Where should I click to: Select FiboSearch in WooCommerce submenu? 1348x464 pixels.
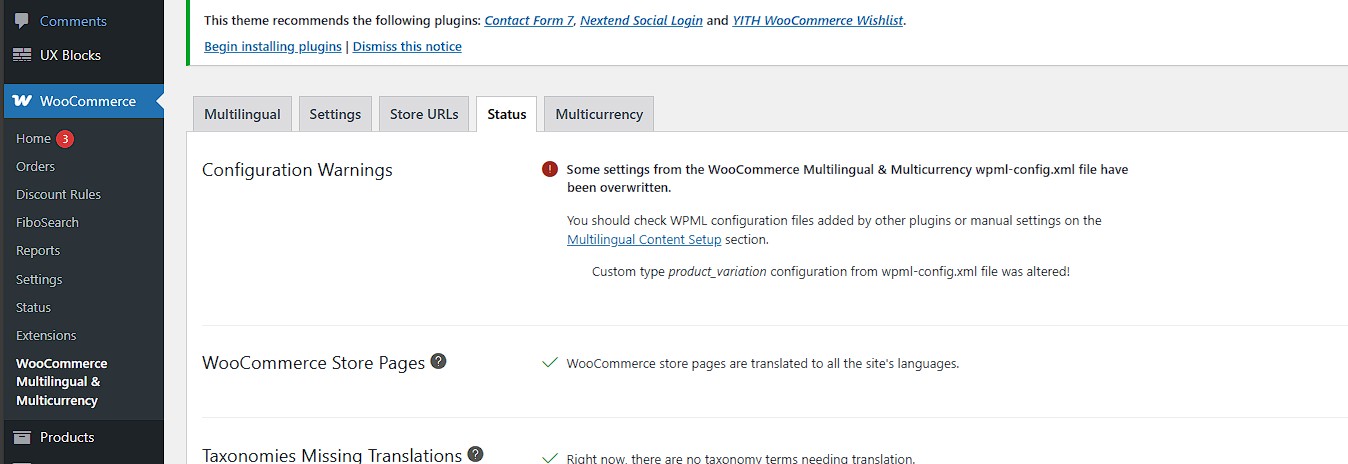(47, 222)
